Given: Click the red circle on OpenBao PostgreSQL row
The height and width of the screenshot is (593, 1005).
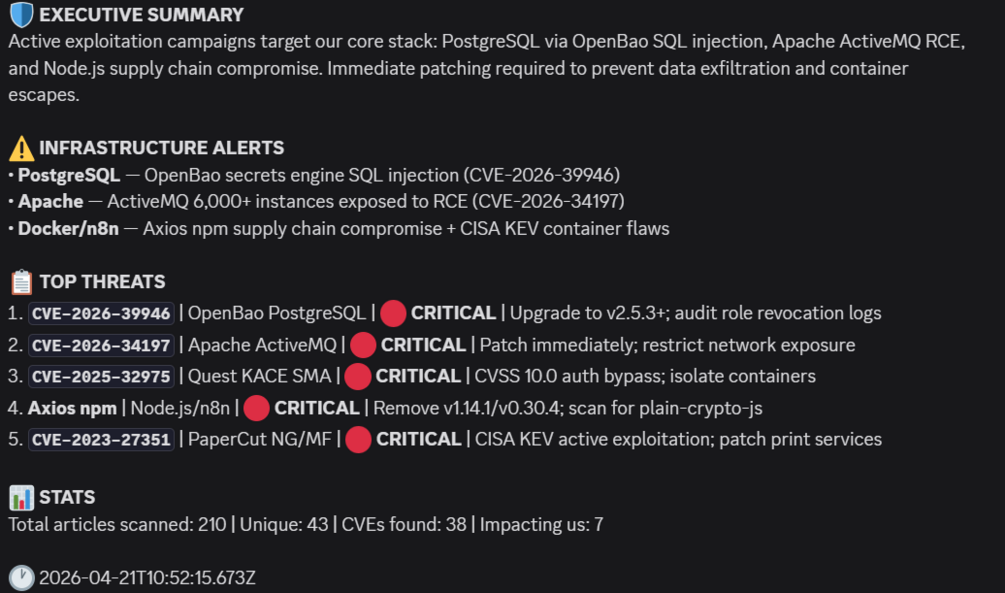Looking at the screenshot, I should click(393, 313).
